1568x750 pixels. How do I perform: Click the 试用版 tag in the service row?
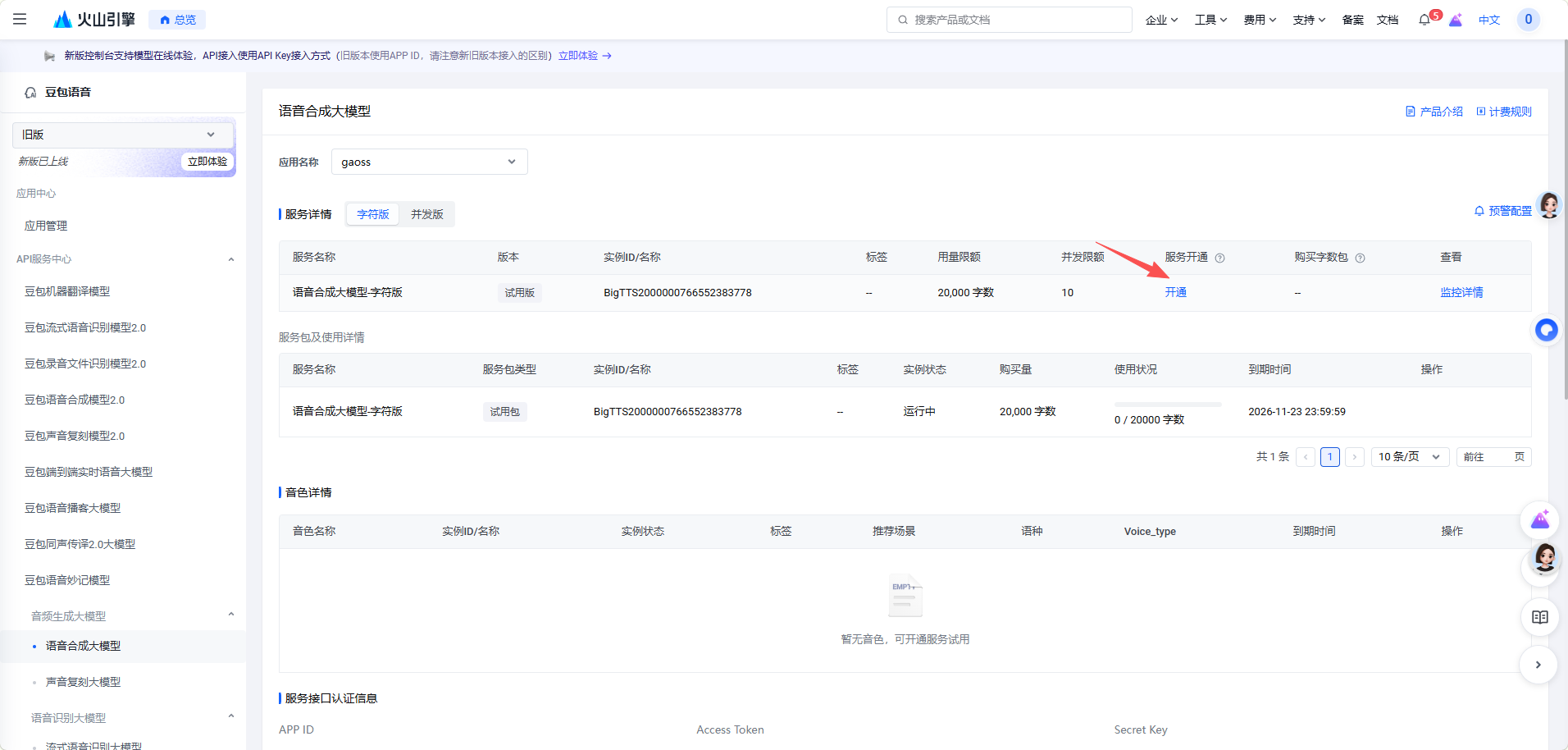520,293
